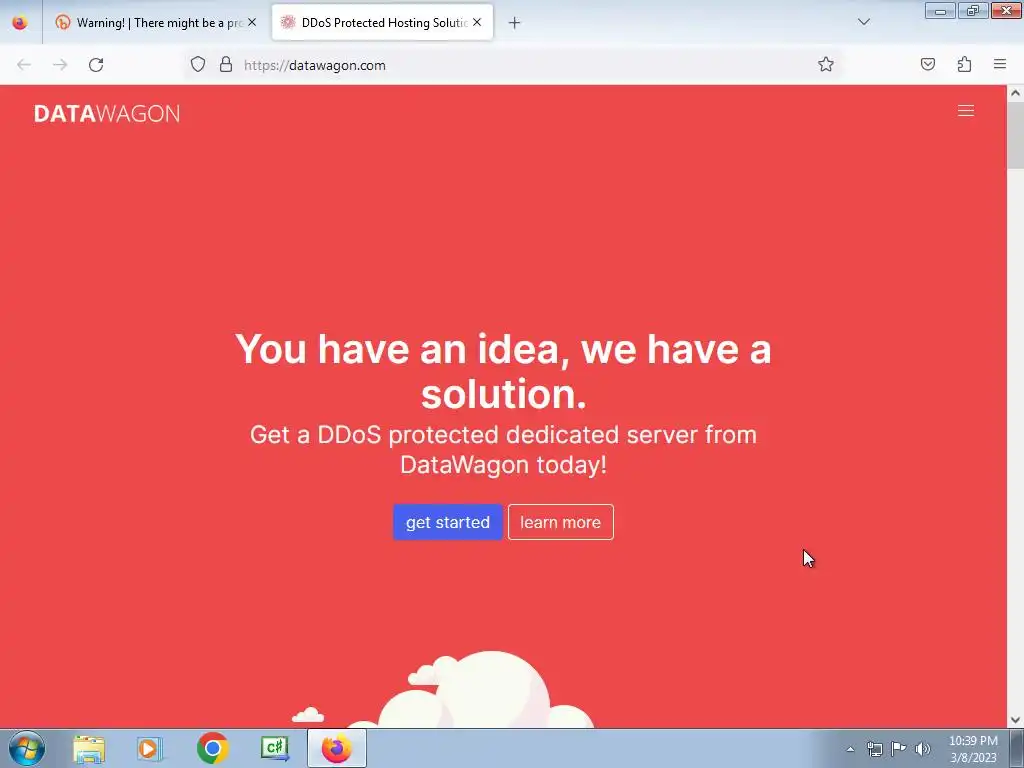Go back to the previous page
The width and height of the screenshot is (1024, 768).
pyautogui.click(x=24, y=65)
